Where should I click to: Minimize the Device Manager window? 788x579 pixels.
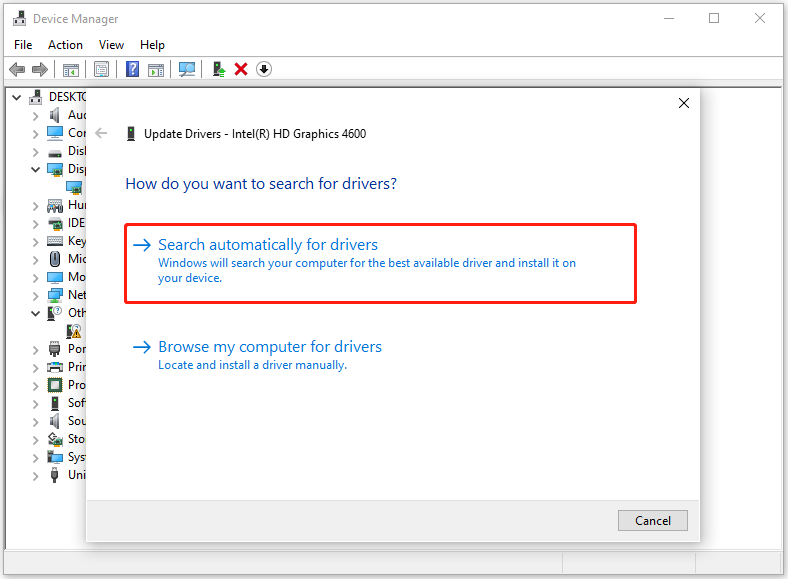669,19
